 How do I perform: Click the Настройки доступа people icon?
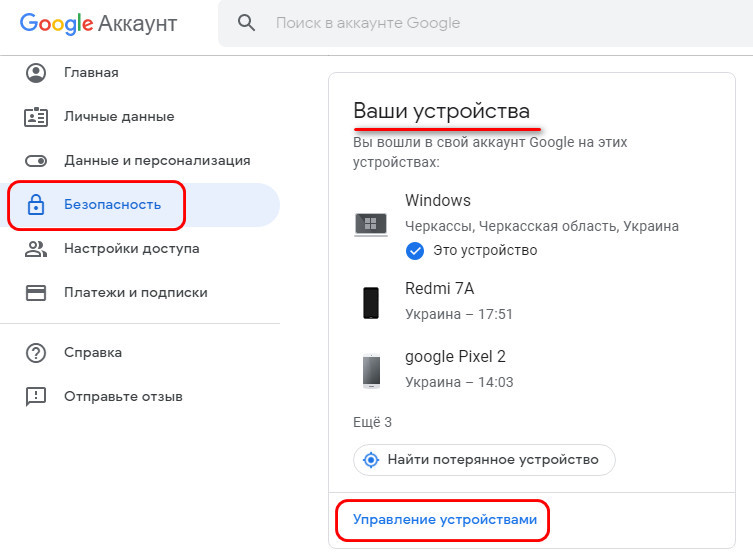tap(36, 249)
